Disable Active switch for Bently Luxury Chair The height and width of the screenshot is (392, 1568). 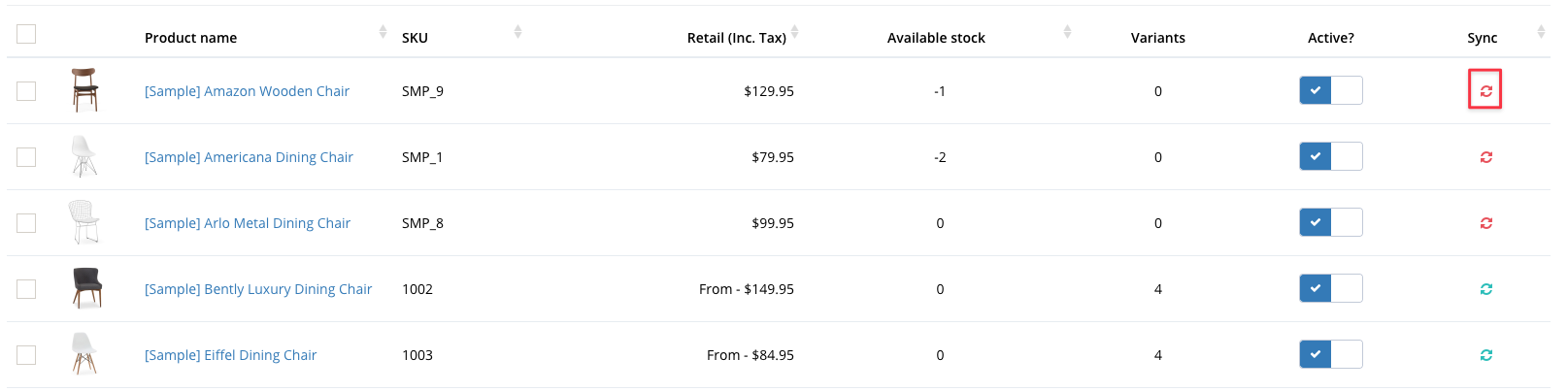point(1330,288)
